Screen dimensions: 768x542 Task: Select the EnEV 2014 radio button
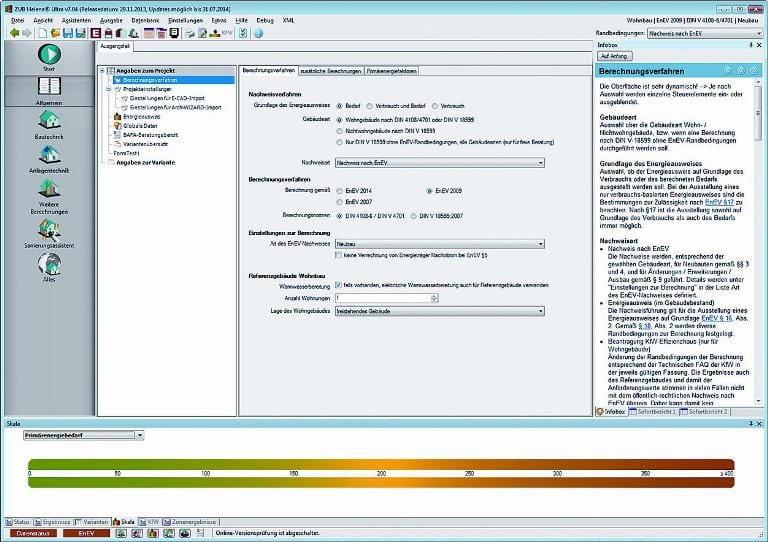point(340,189)
